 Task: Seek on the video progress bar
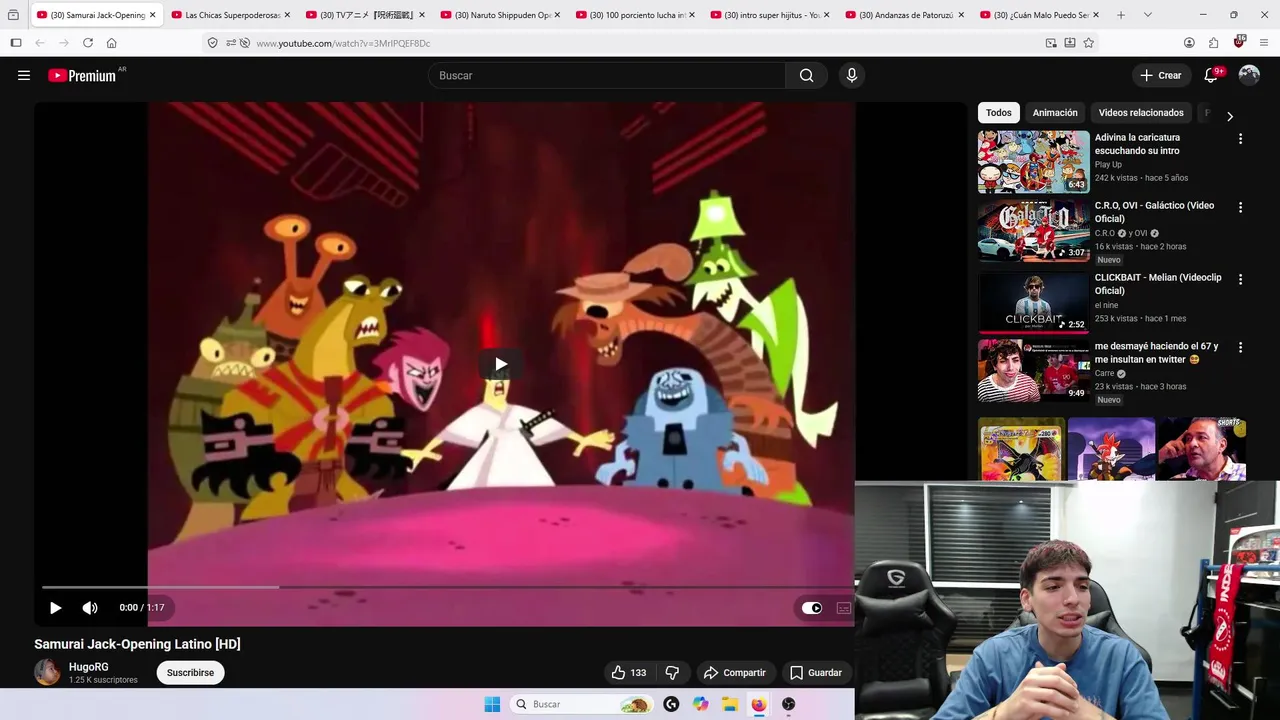coord(448,587)
